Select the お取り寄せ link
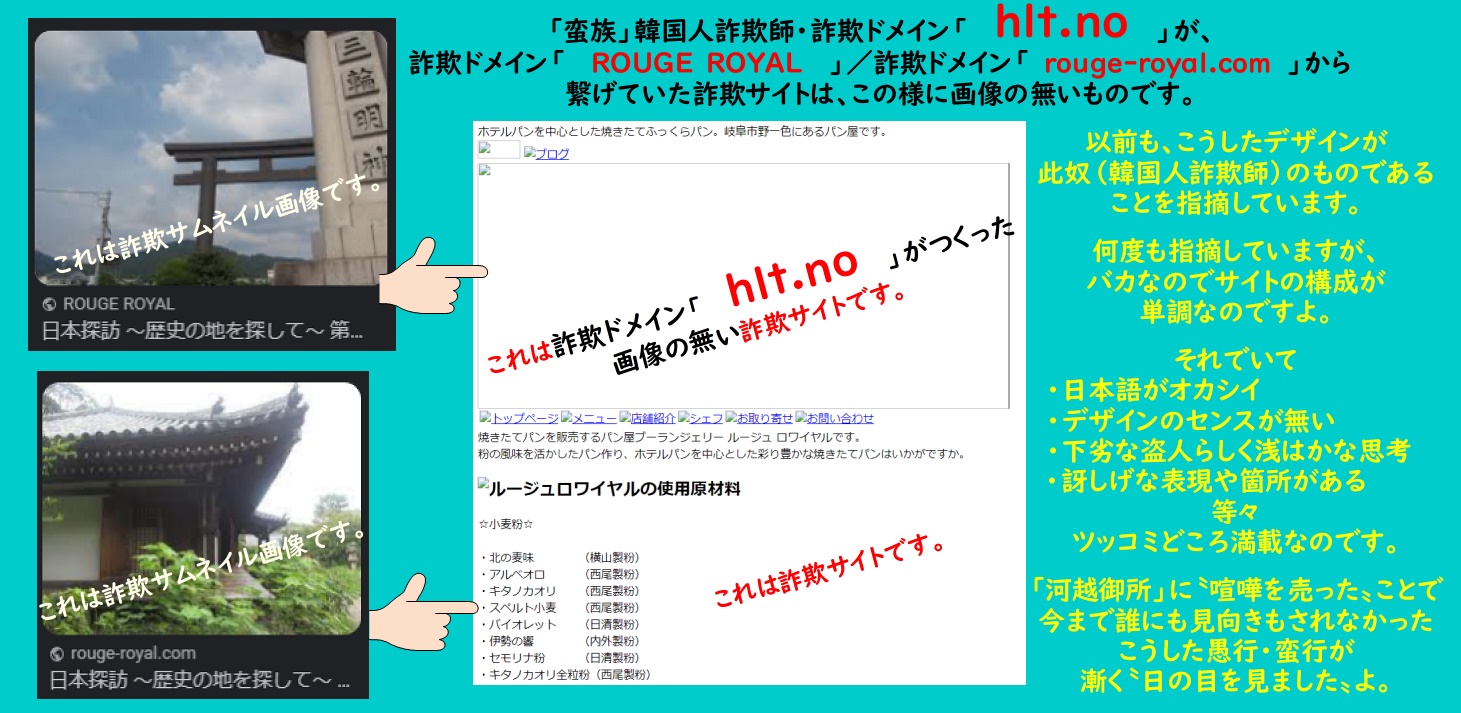The width and height of the screenshot is (1461, 713). point(765,418)
